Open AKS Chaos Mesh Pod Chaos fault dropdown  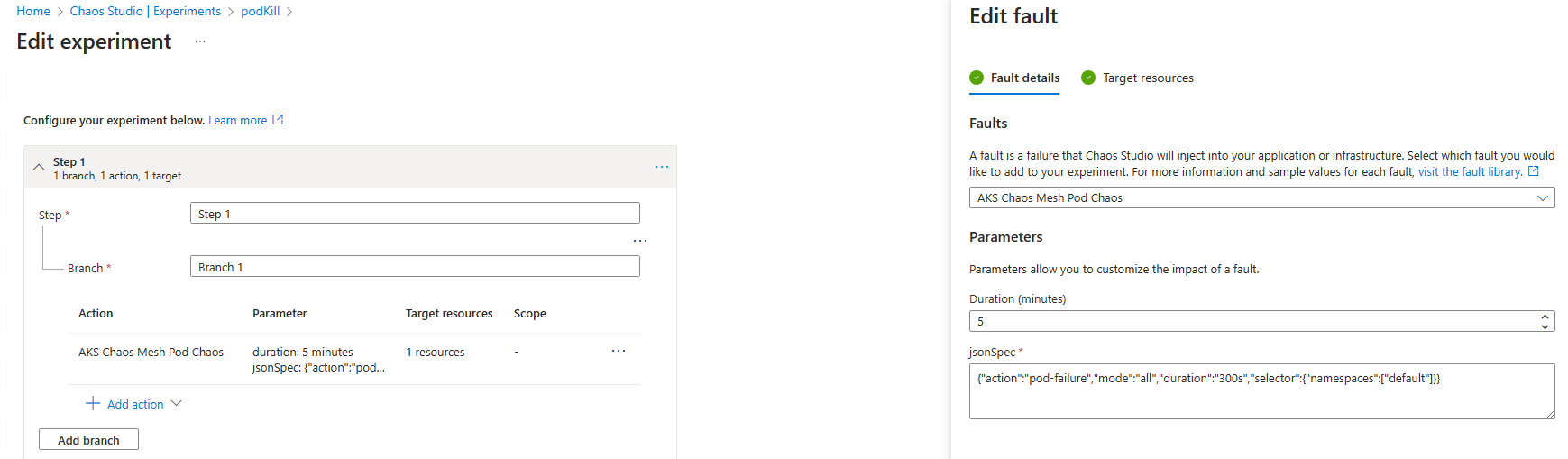pyautogui.click(x=1261, y=197)
